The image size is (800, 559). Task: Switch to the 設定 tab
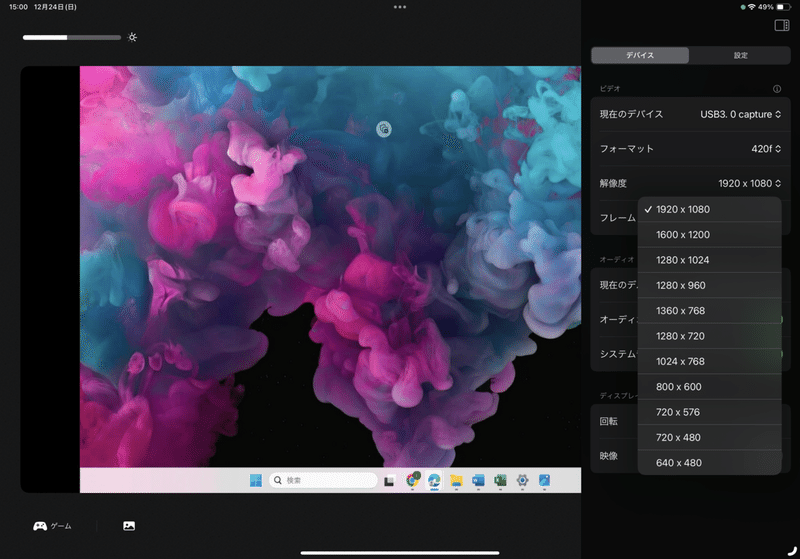click(x=740, y=55)
